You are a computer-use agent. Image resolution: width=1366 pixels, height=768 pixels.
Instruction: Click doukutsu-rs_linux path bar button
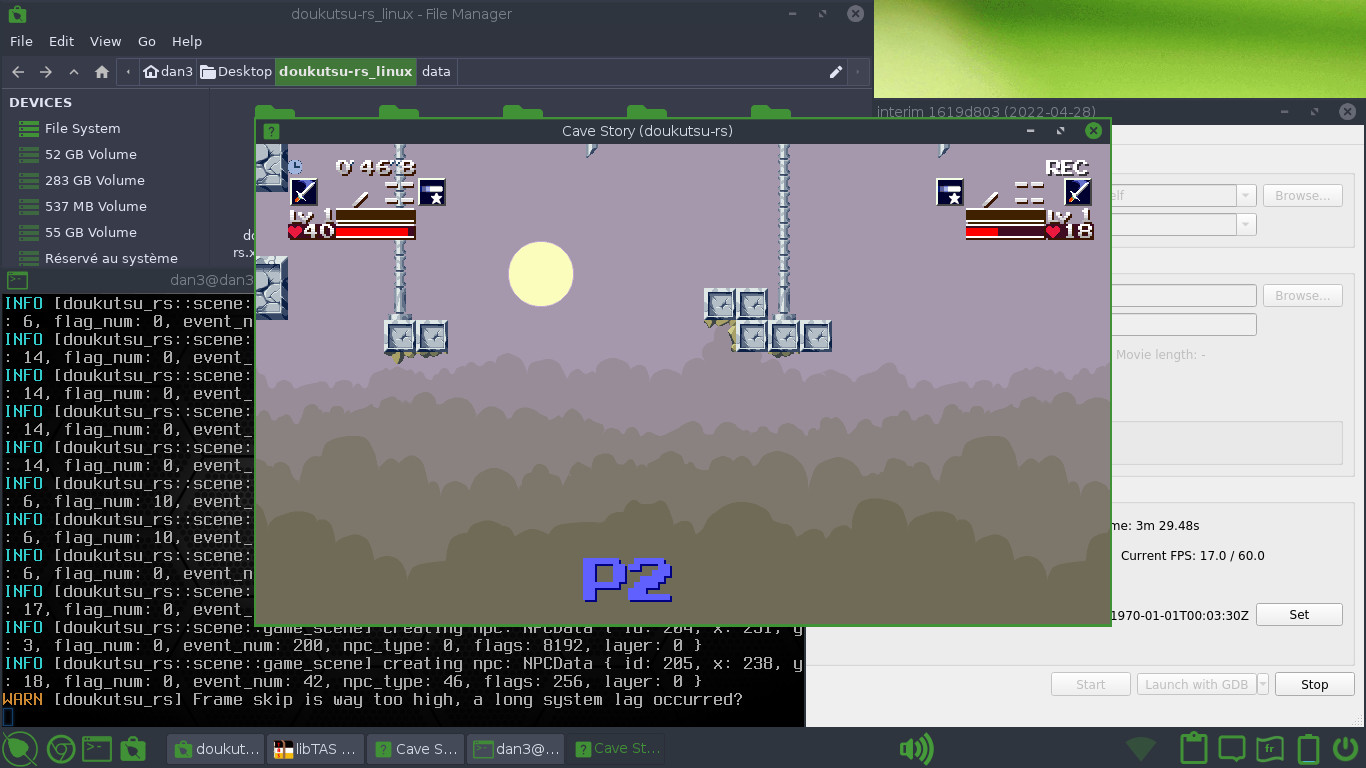pyautogui.click(x=346, y=72)
